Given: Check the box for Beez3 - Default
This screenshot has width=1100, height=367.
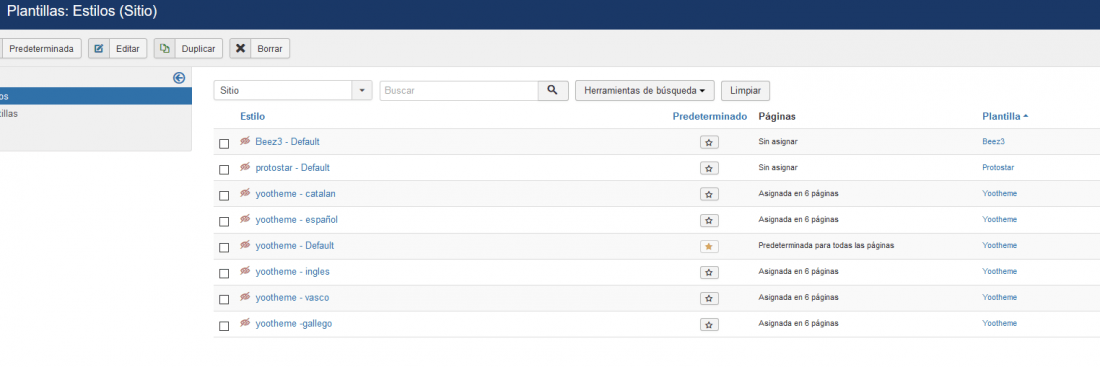Looking at the screenshot, I should tap(224, 144).
